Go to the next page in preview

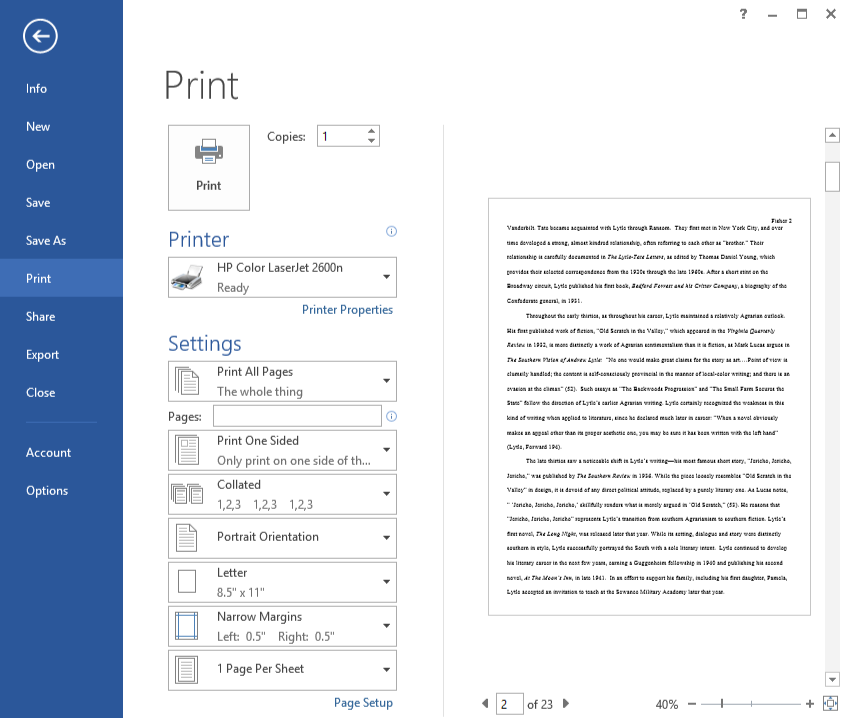566,704
